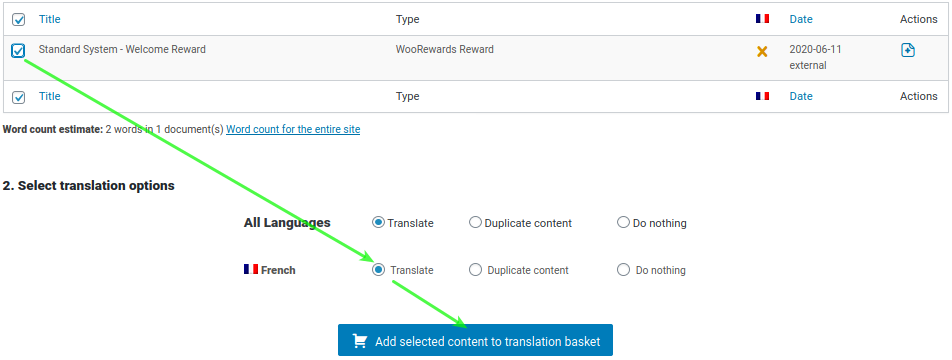Click the add translation icon in Actions
952x360 pixels.
pyautogui.click(x=907, y=50)
